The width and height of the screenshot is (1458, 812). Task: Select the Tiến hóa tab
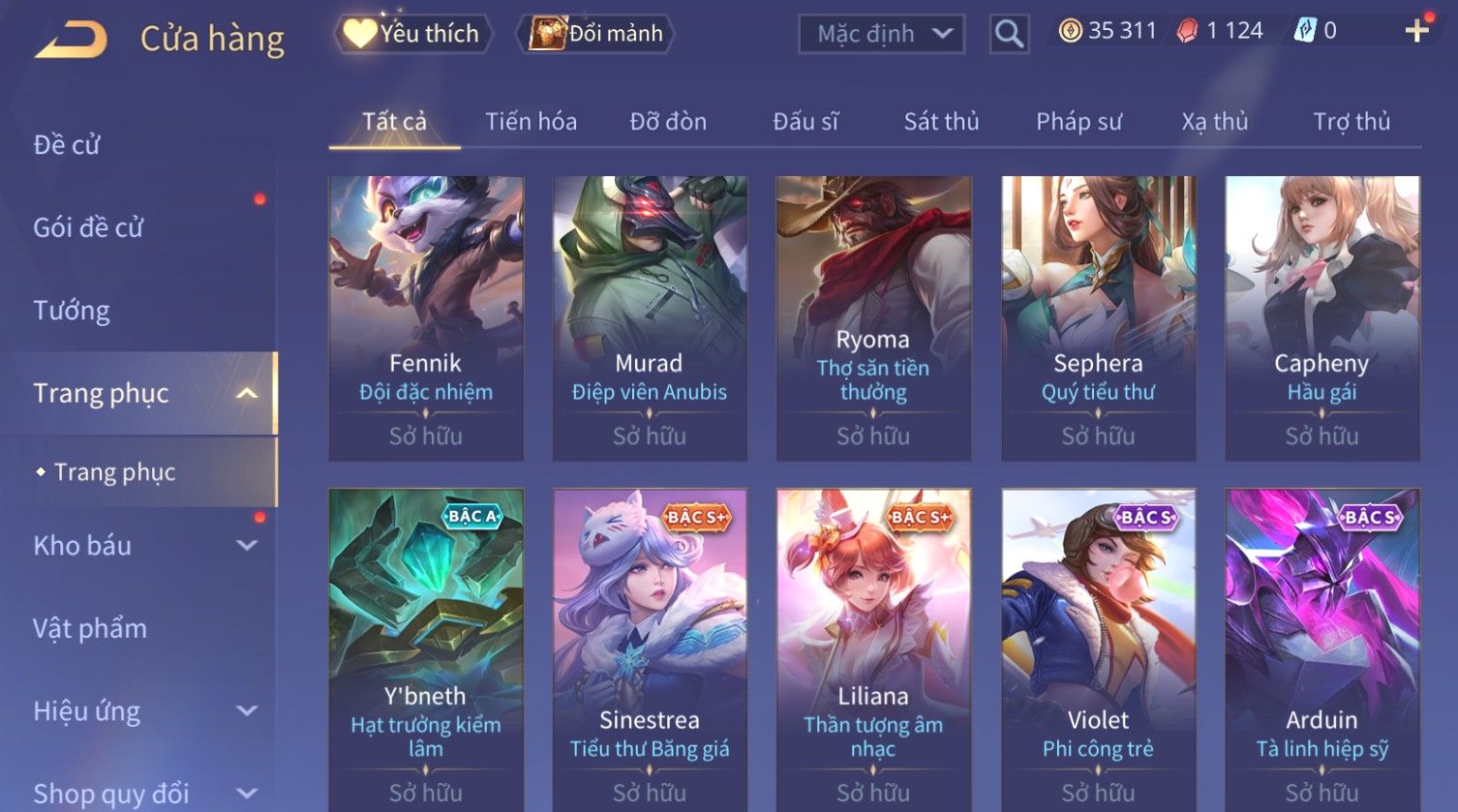531,121
